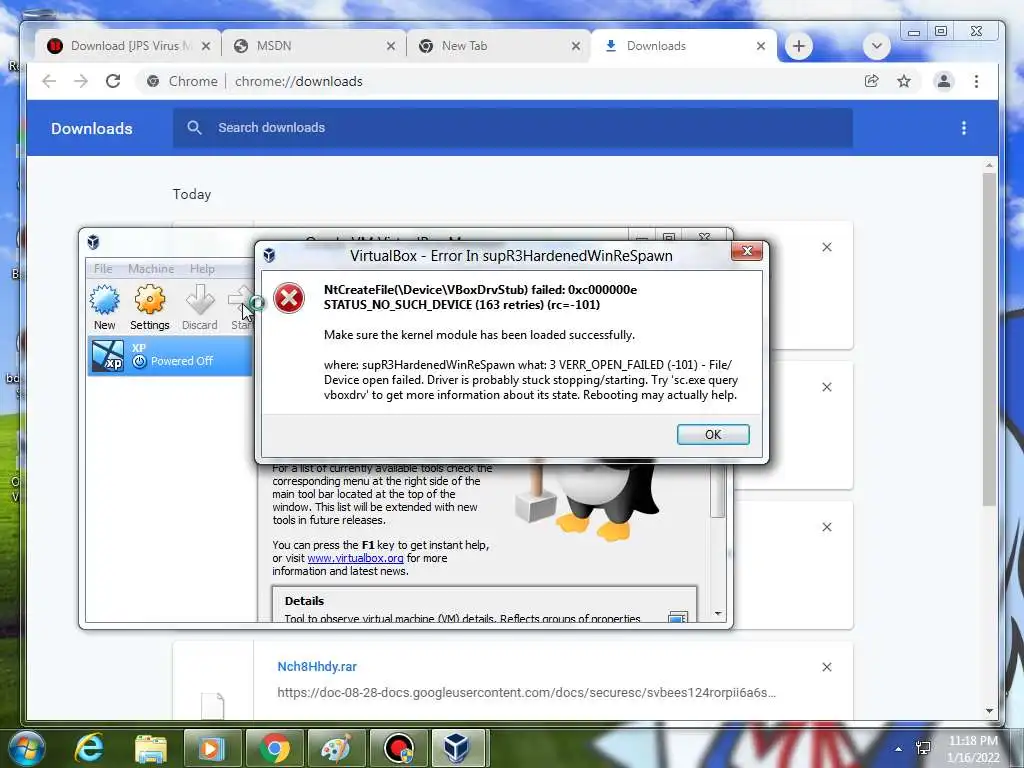Image resolution: width=1024 pixels, height=768 pixels.
Task: Click the network icon in system tray
Action: [923, 748]
